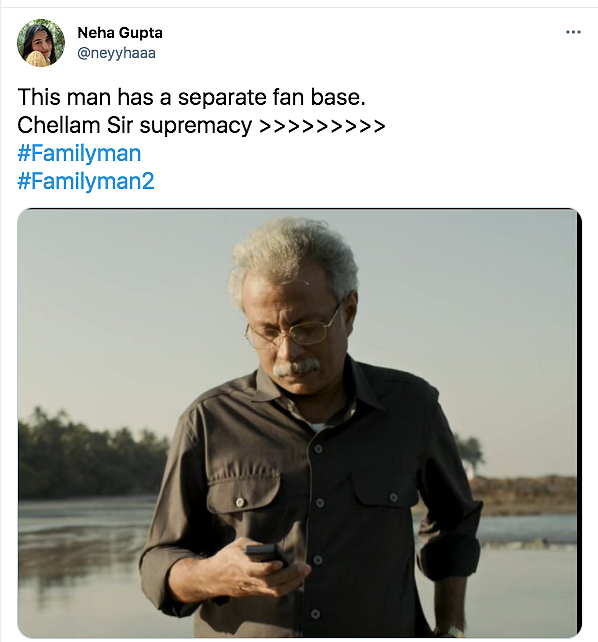Select the "This man has a separate fan base" text

click(192, 97)
